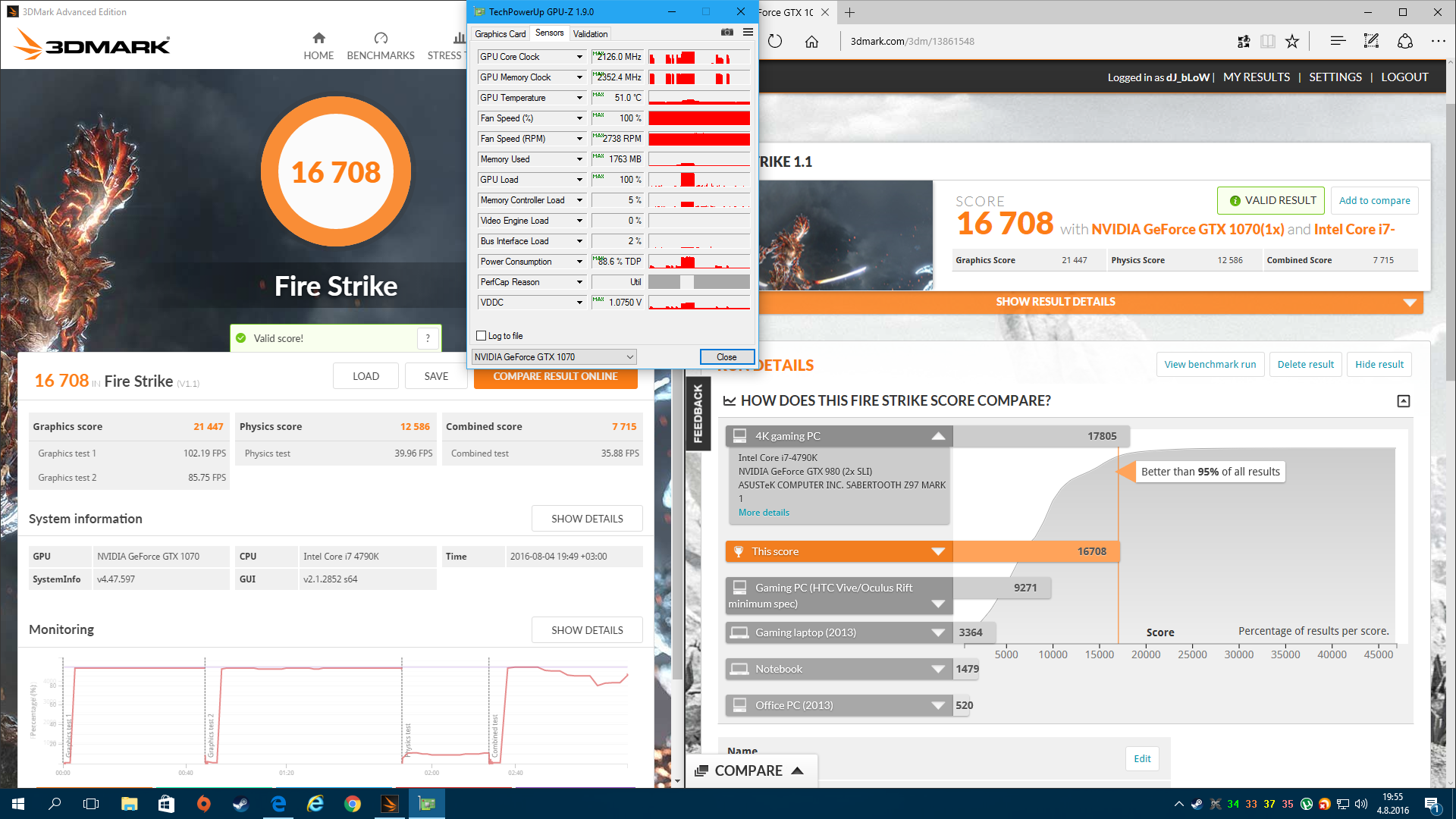This screenshot has width=1456, height=819.
Task: Open GPU Temperature sensor dropdown
Action: 579,98
